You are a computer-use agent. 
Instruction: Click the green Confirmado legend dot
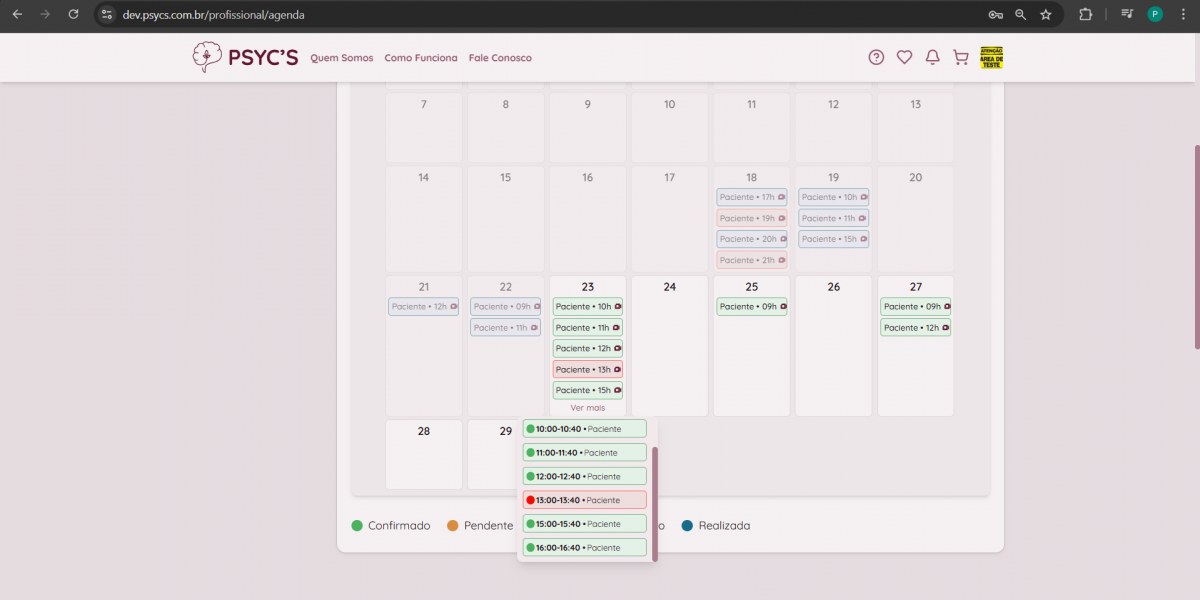click(x=357, y=526)
